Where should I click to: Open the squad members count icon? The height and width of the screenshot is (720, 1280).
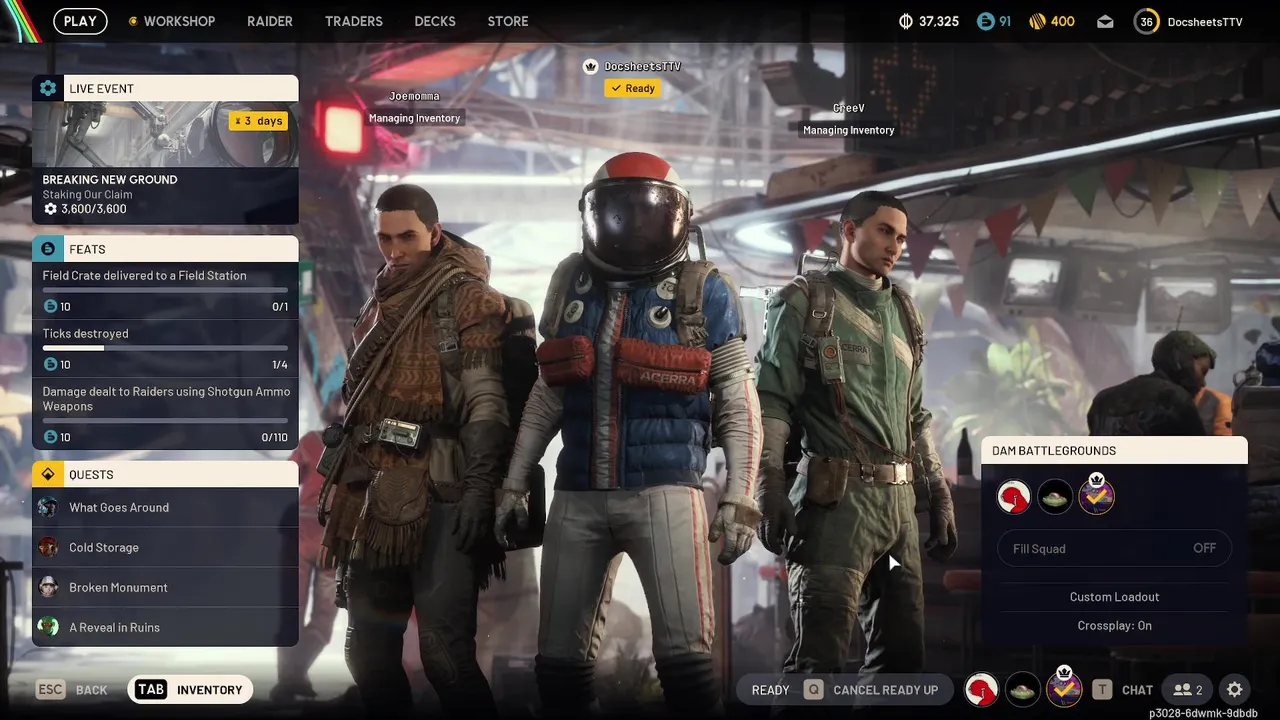[1188, 690]
